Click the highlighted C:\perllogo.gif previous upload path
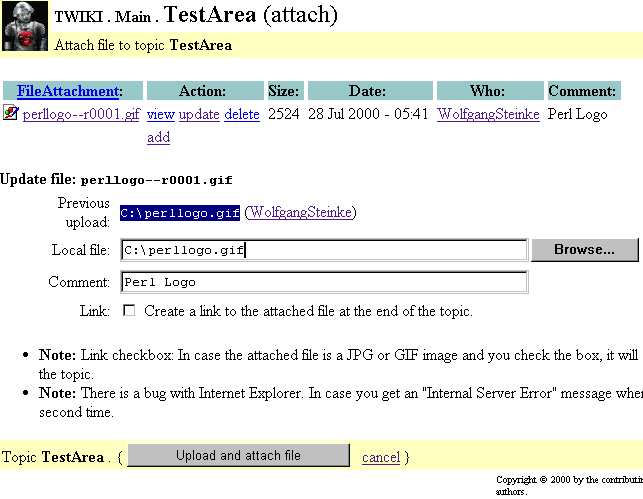 tap(180, 213)
